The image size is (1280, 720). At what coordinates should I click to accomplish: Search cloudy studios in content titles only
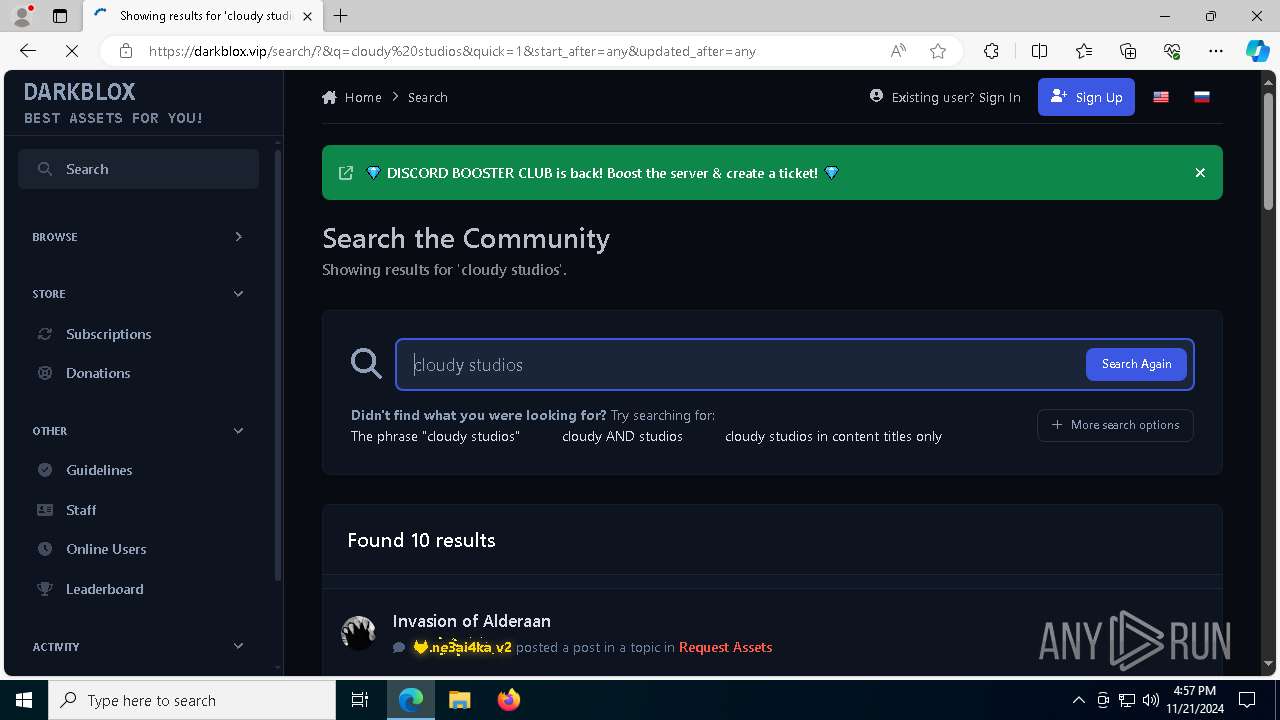pos(833,436)
